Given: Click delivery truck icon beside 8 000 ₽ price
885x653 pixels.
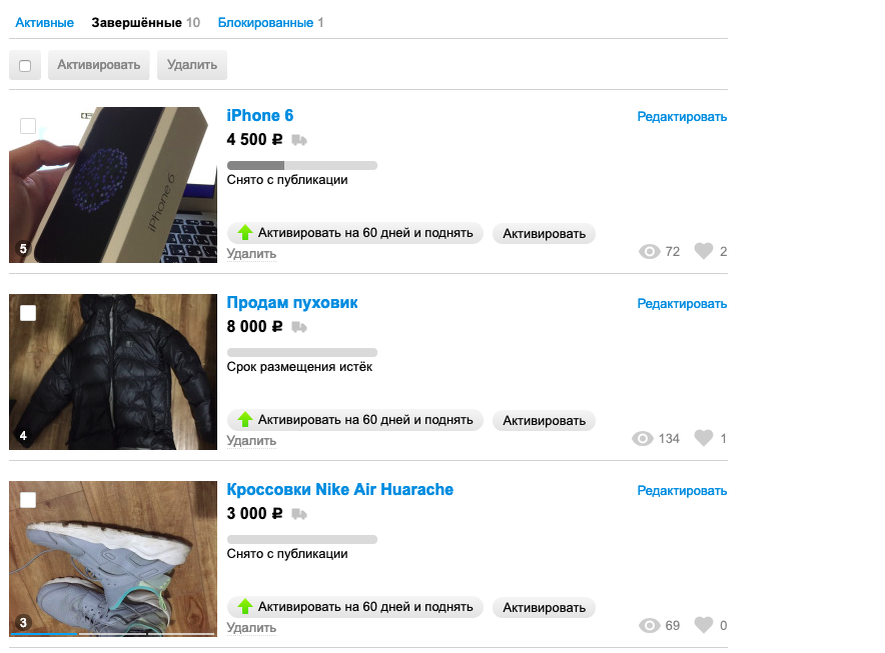Looking at the screenshot, I should tap(299, 327).
